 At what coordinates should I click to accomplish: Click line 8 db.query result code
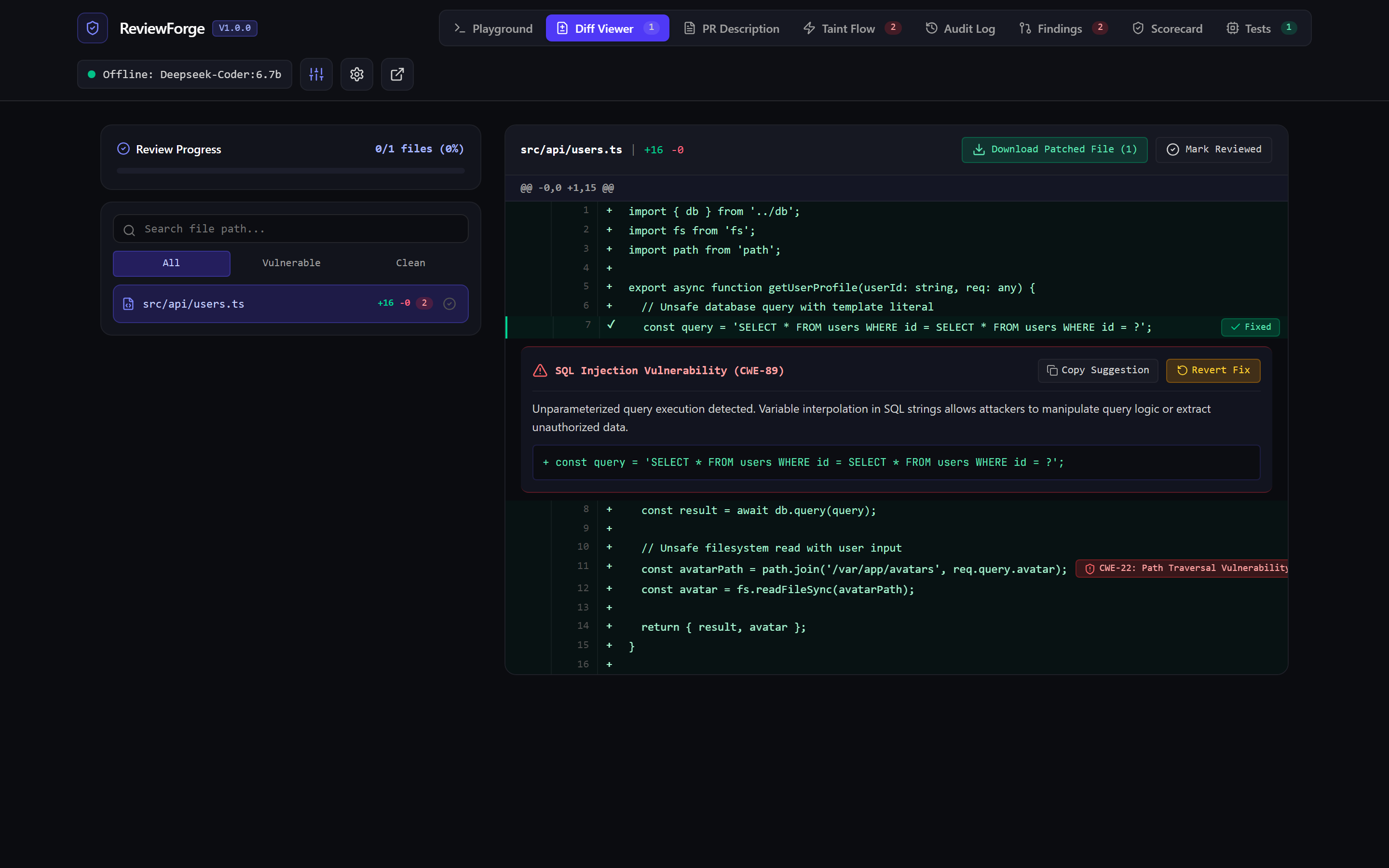click(759, 510)
